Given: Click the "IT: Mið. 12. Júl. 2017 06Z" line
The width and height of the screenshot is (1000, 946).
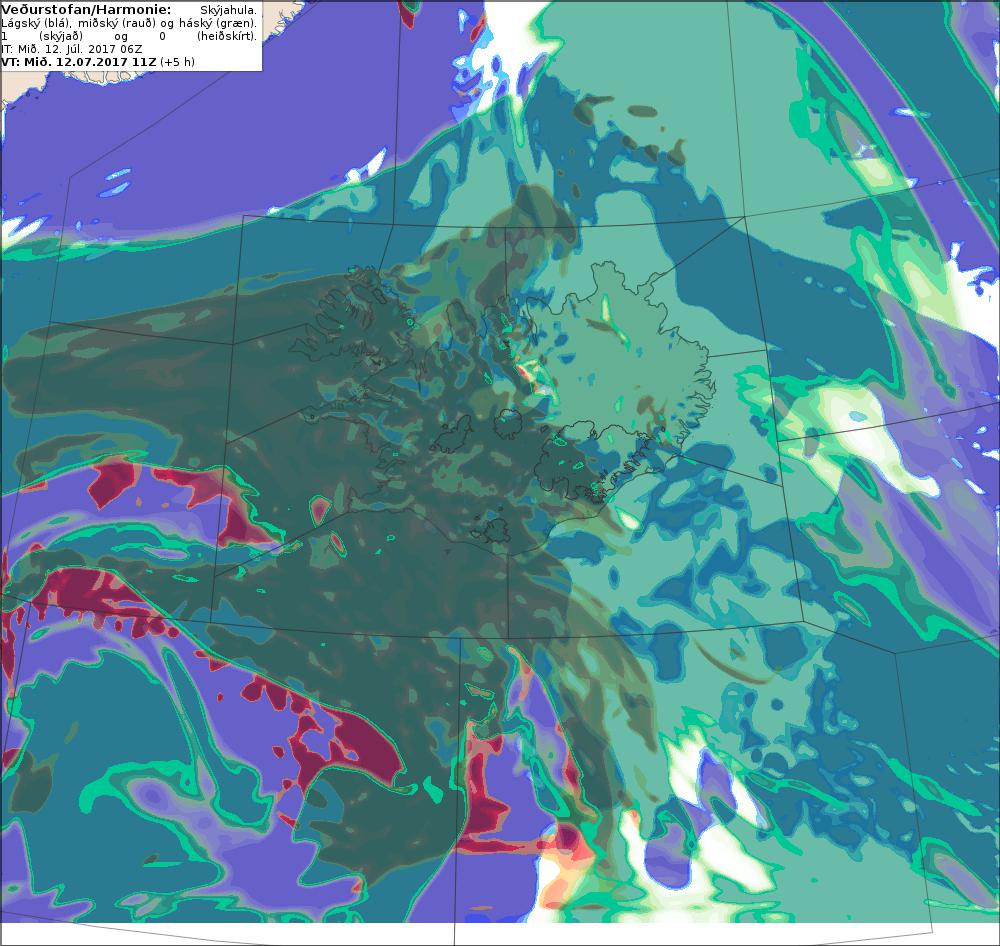Looking at the screenshot, I should (x=71, y=49).
